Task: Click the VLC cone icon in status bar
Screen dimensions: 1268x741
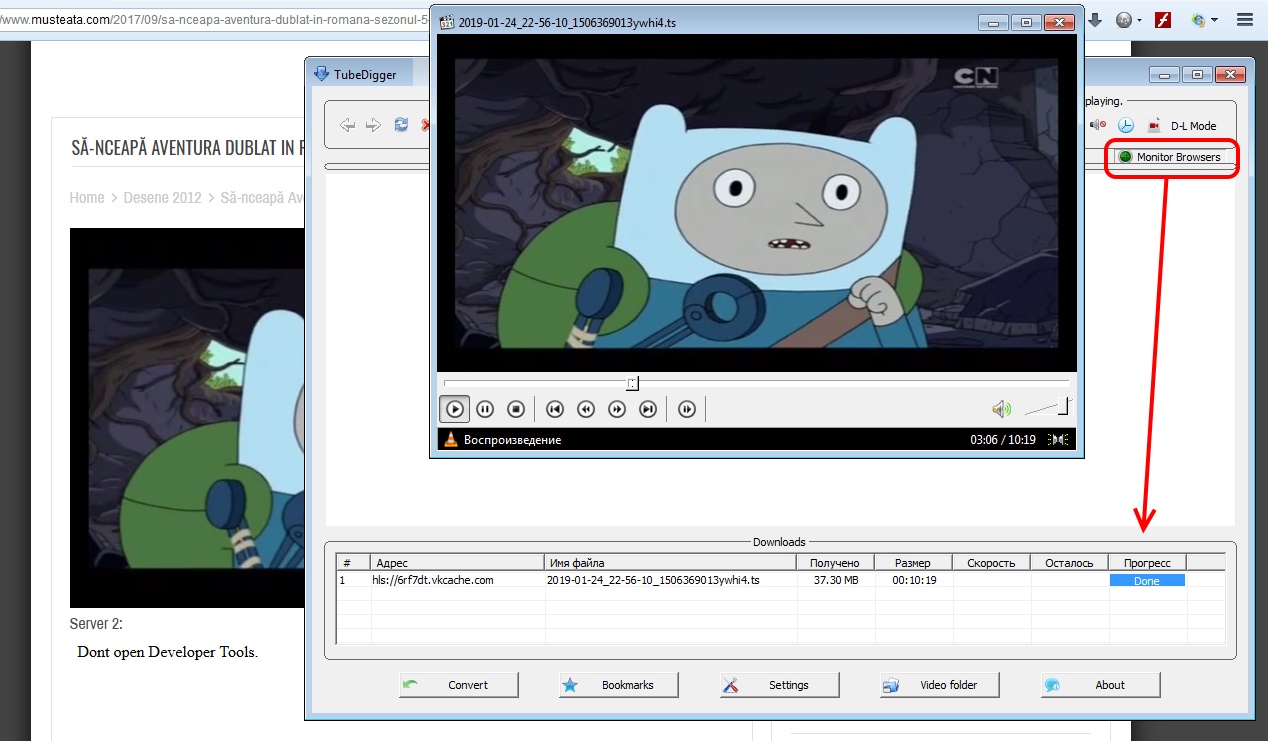Action: coord(451,439)
